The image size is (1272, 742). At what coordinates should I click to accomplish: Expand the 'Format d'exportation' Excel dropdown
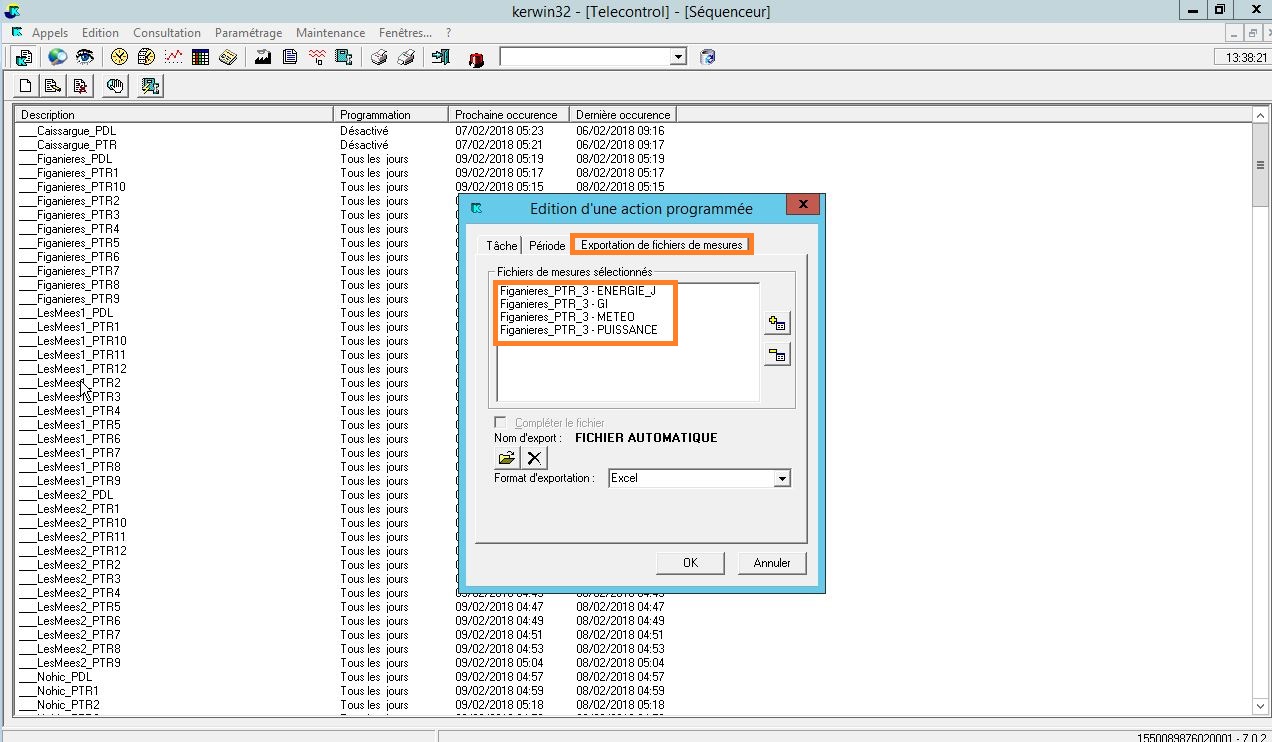point(781,479)
